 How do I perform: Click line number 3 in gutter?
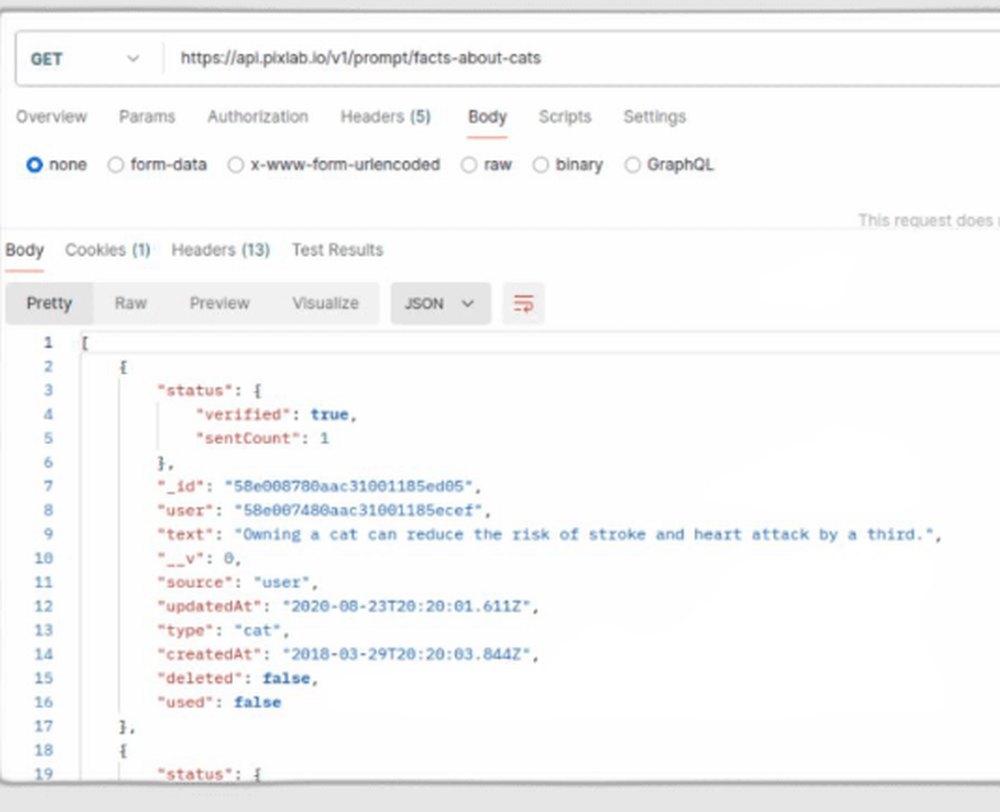pos(48,390)
